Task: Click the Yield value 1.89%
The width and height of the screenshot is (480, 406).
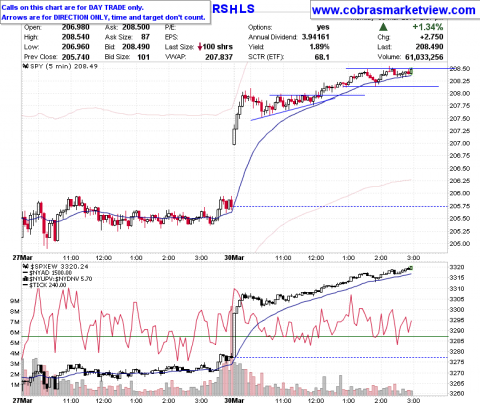Action: pyautogui.click(x=319, y=47)
